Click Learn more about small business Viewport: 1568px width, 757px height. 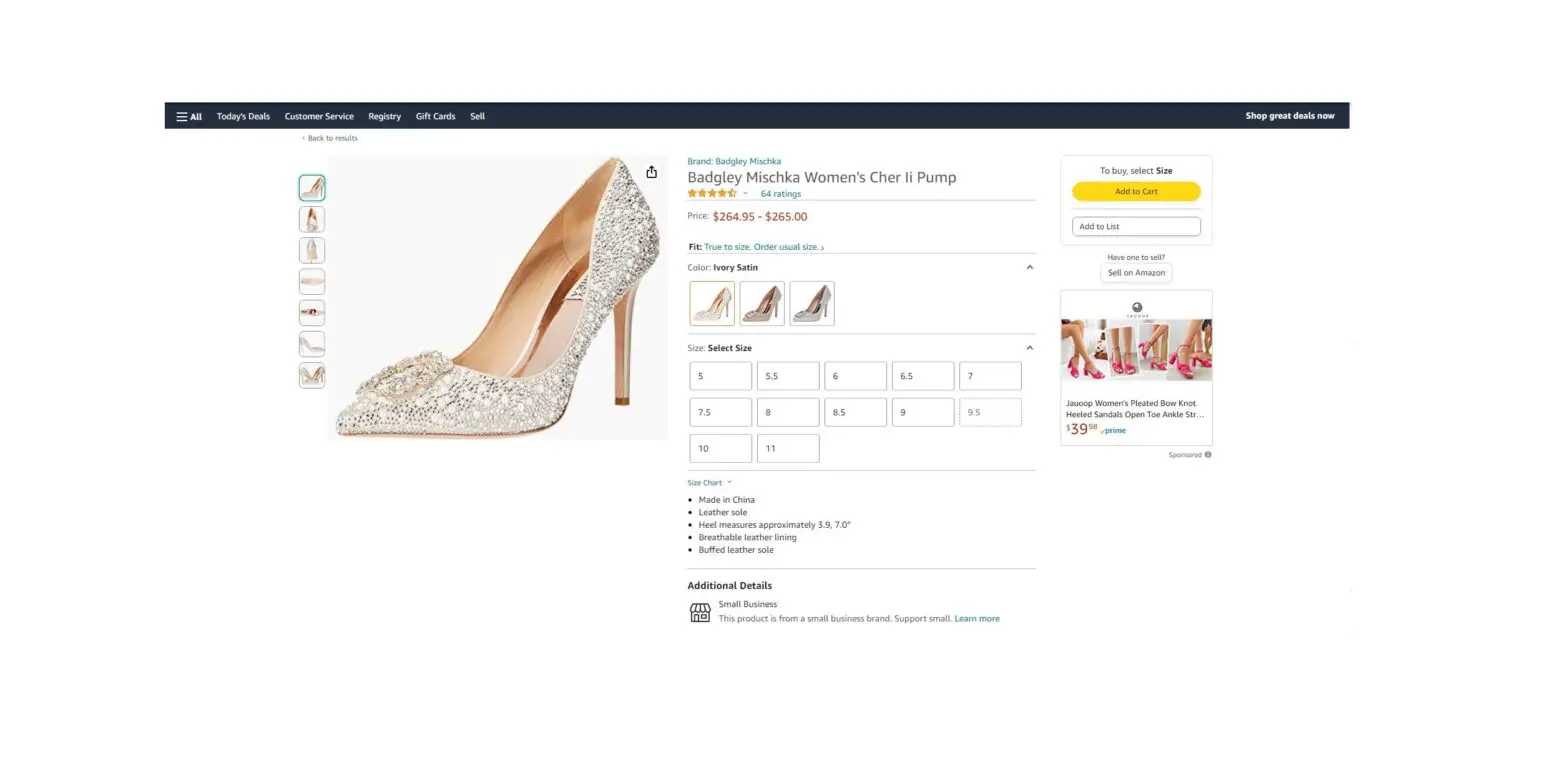[977, 619]
